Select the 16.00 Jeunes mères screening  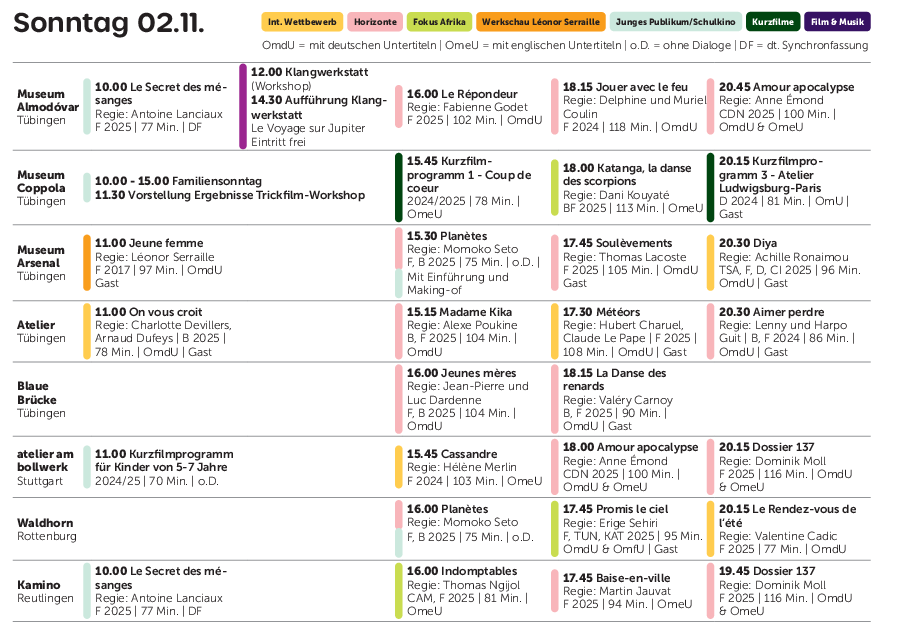[461, 373]
